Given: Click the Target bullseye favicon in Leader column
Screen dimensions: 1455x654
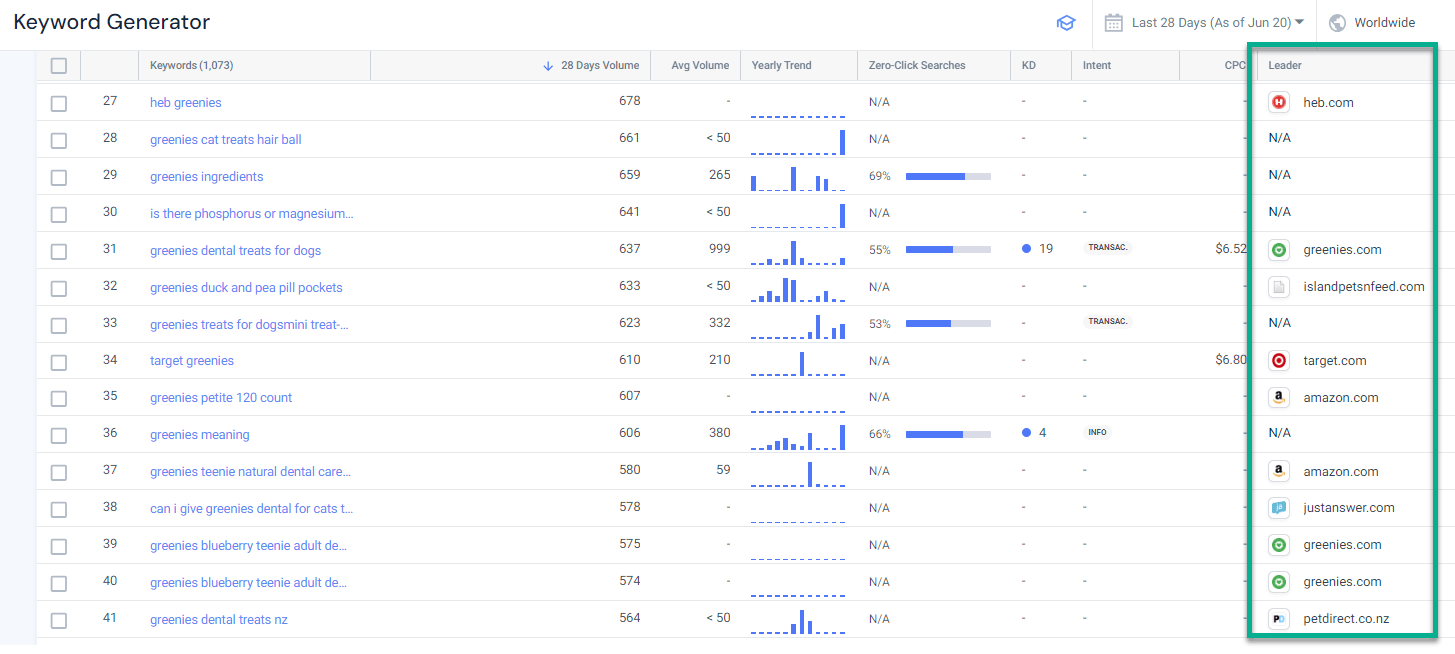Looking at the screenshot, I should click(1278, 360).
